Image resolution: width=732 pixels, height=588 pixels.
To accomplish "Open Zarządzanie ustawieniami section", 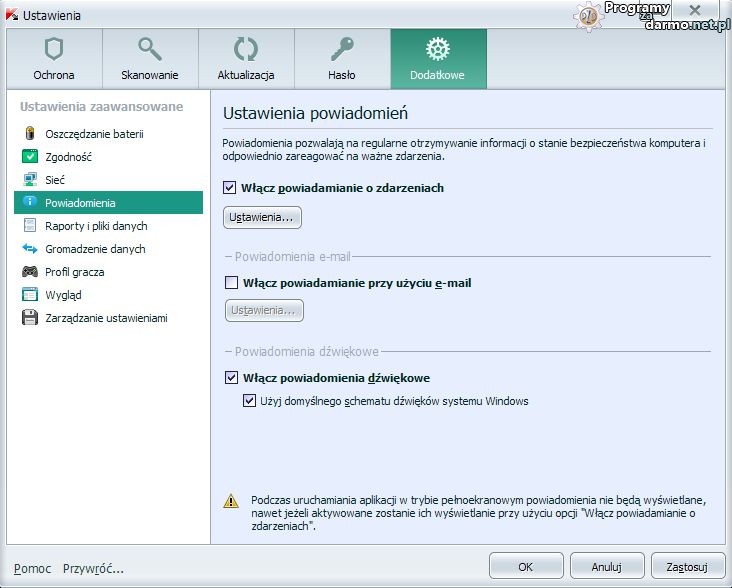I will pyautogui.click(x=108, y=318).
